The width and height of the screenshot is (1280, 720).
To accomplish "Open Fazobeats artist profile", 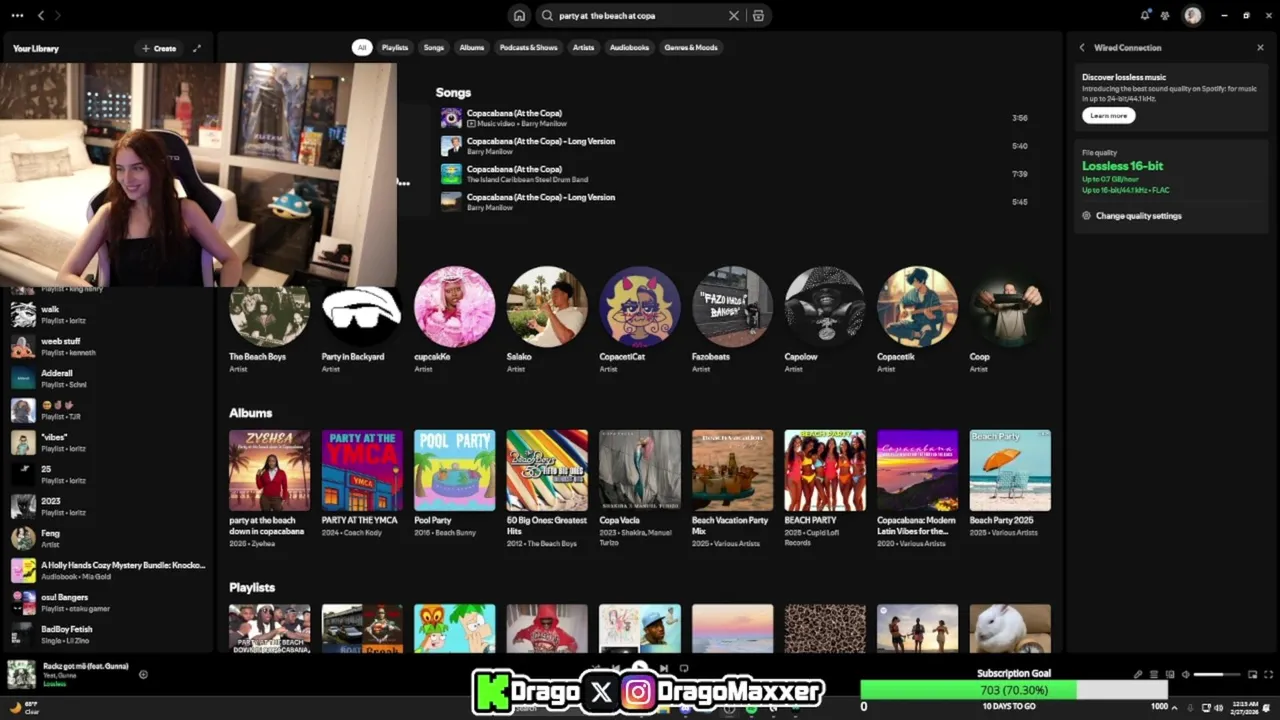I will click(x=732, y=320).
